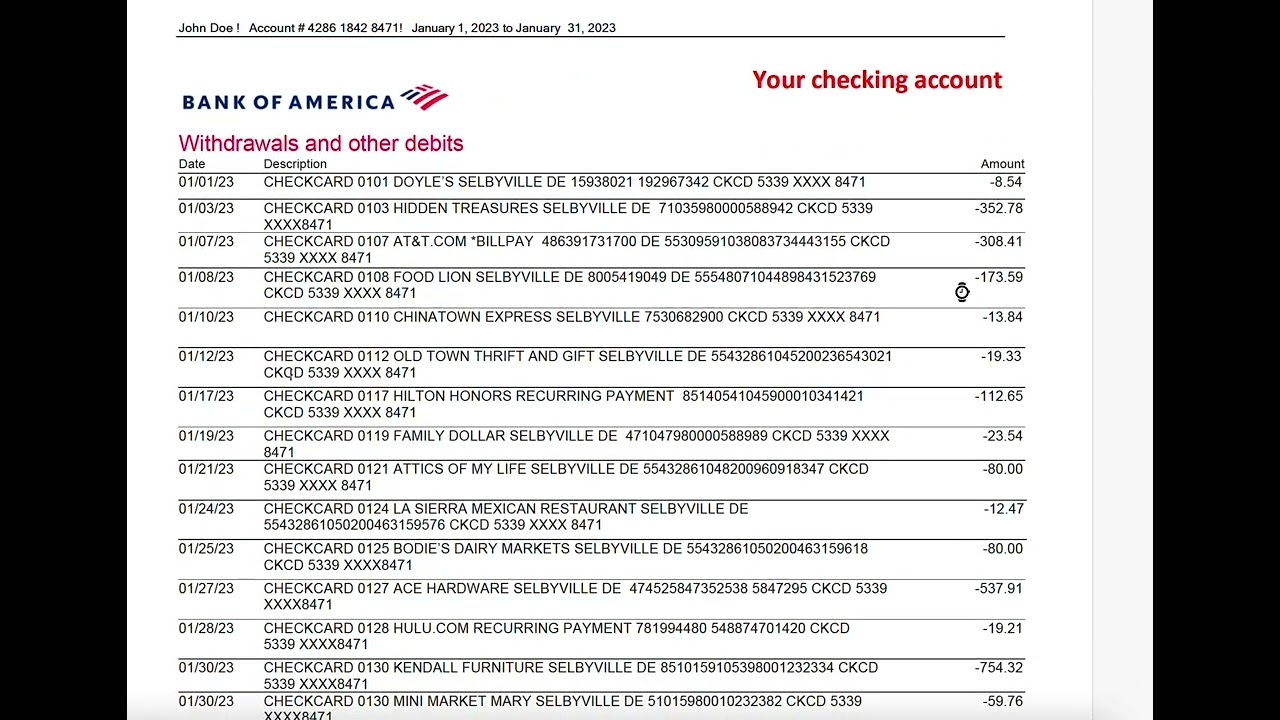1280x720 pixels.
Task: Click the -537.91 Ace Hardware amount
Action: (x=998, y=588)
